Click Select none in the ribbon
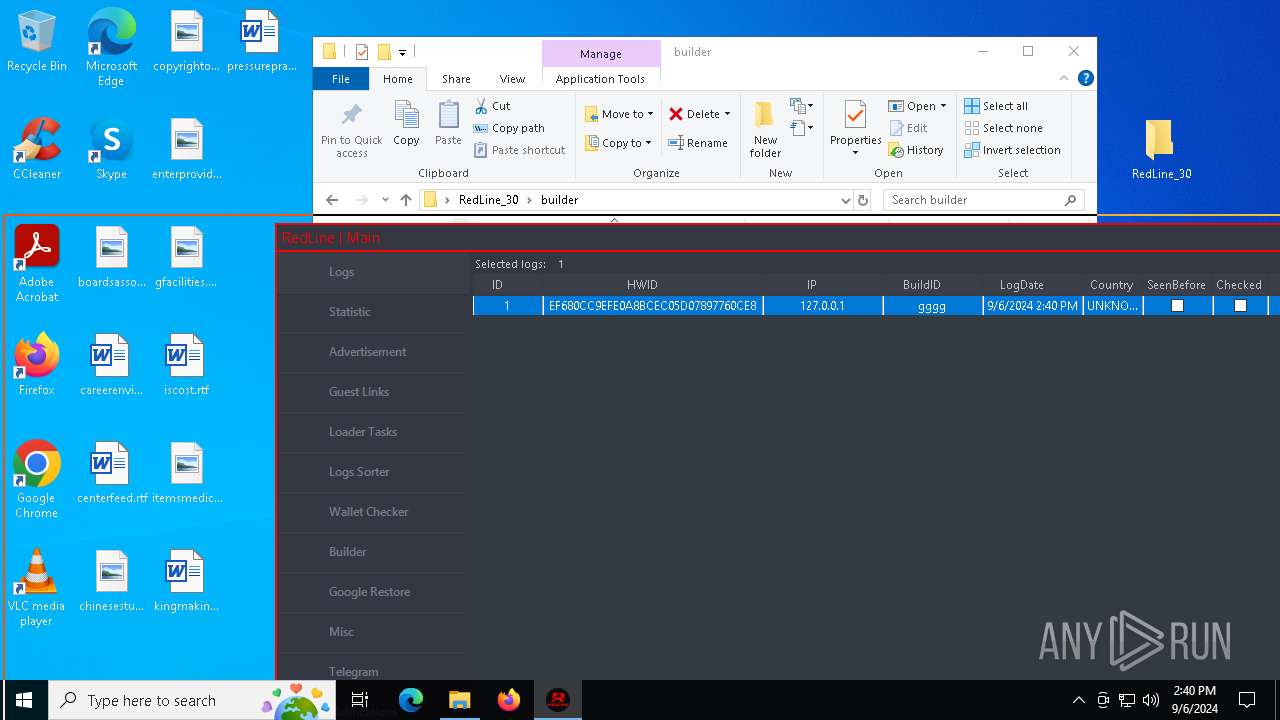The image size is (1280, 720). pyautogui.click(x=1003, y=128)
